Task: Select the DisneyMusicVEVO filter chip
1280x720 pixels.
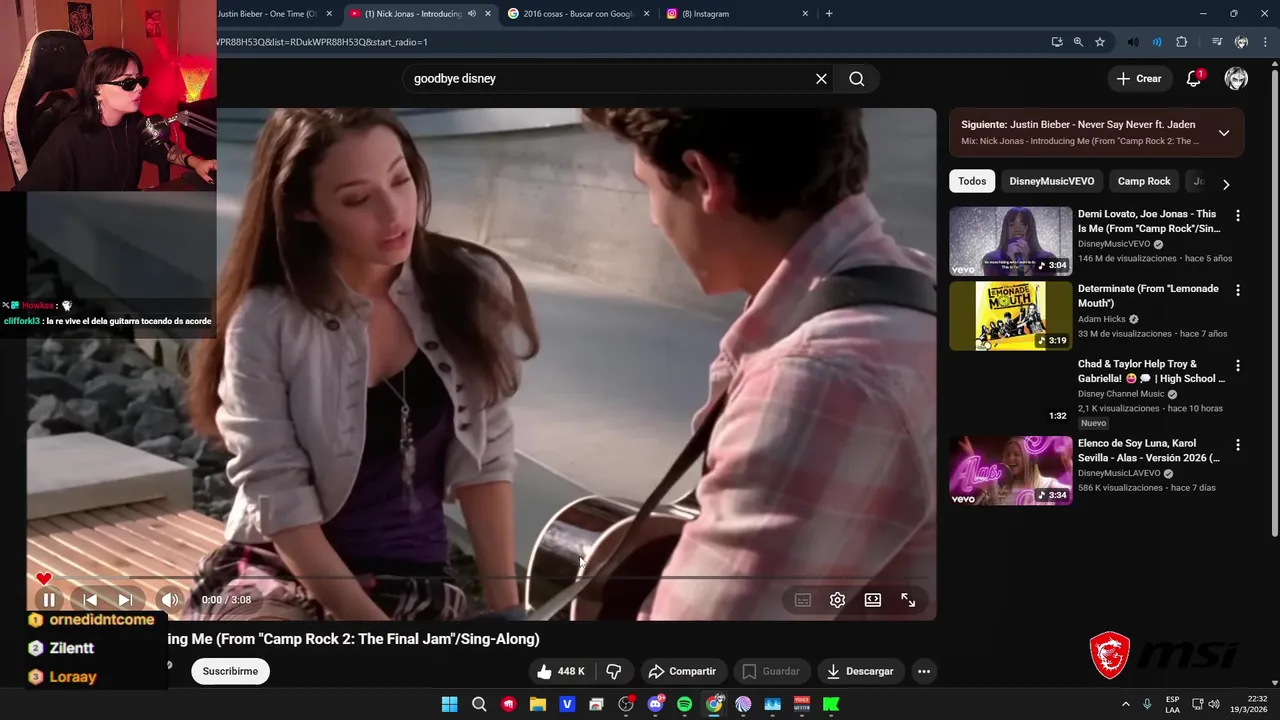Action: tap(1052, 181)
